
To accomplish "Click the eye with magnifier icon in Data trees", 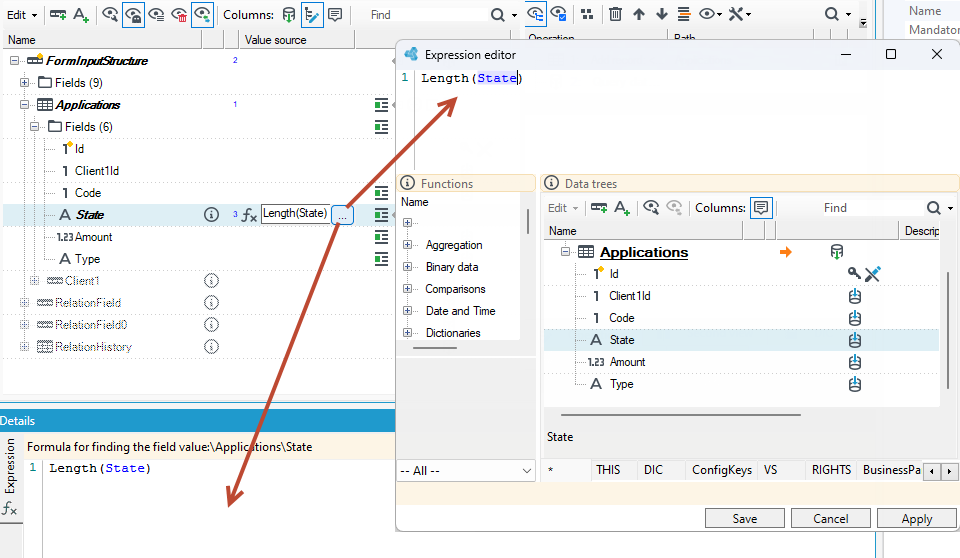I will coord(651,208).
